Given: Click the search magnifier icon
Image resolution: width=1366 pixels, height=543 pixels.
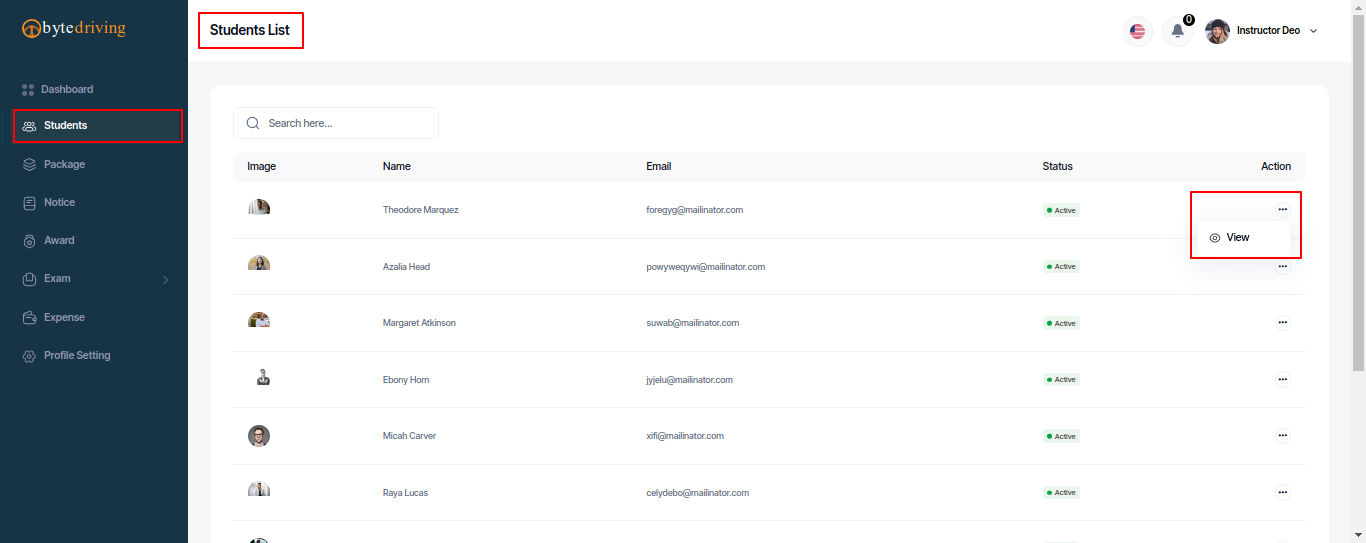Looking at the screenshot, I should [x=253, y=123].
